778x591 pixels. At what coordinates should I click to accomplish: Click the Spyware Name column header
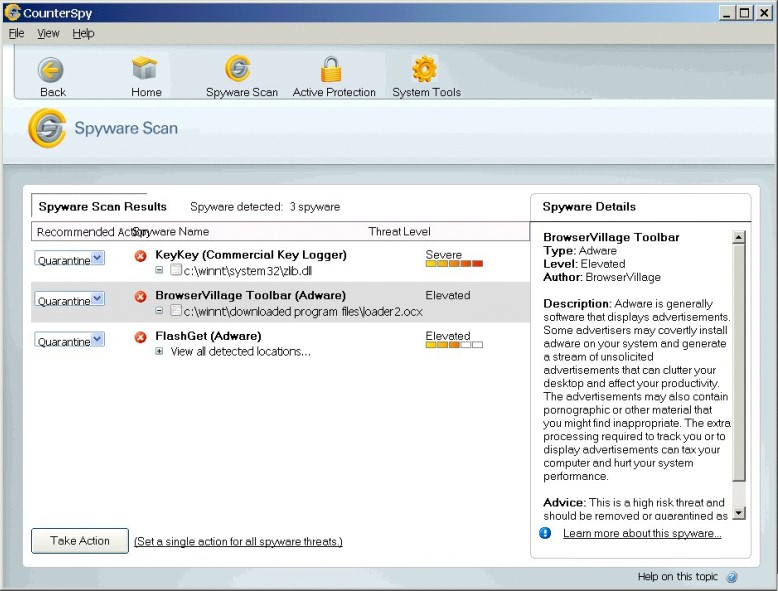pos(171,232)
